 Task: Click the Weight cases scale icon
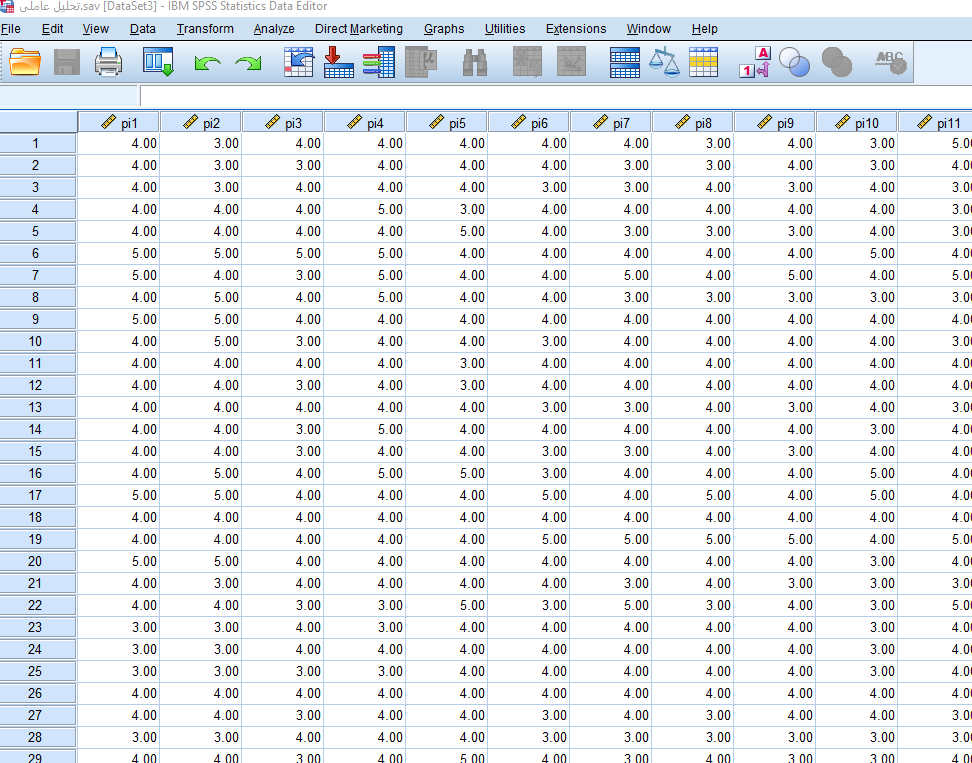[663, 63]
